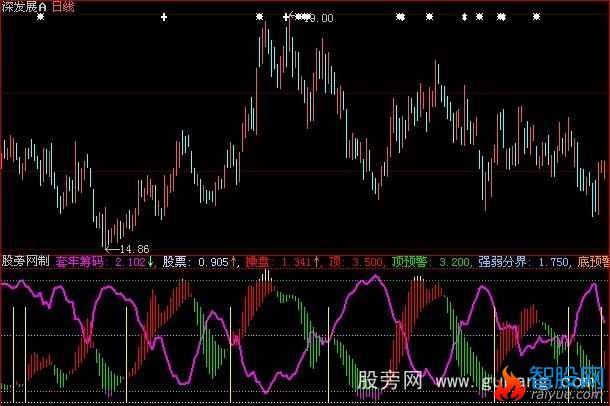Click the 1.750 strength boundary value

(x=553, y=262)
